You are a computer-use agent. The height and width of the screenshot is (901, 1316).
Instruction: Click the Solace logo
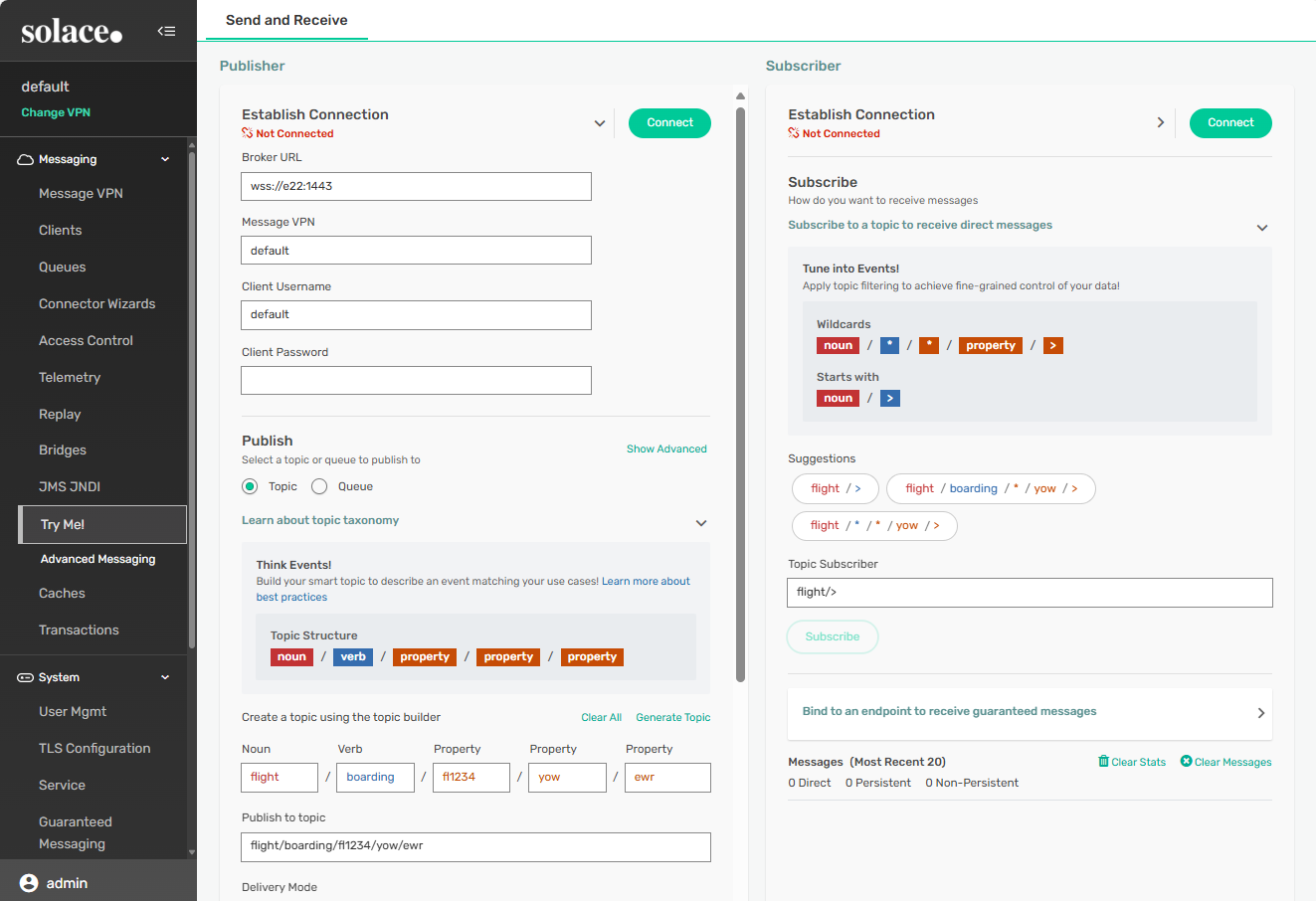(x=72, y=32)
